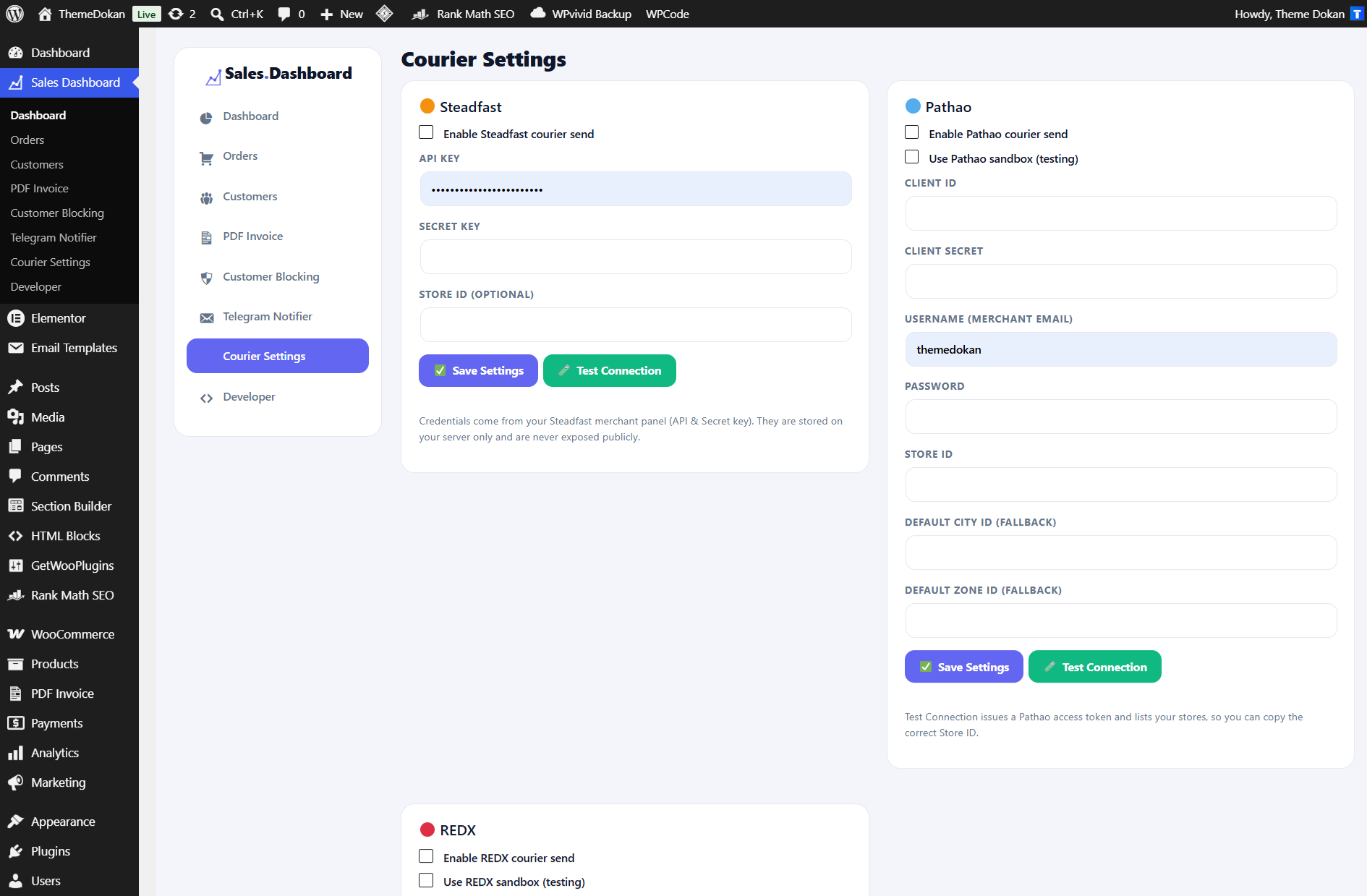The height and width of the screenshot is (896, 1367).
Task: Click the Pathao Client ID field
Action: [x=1121, y=213]
